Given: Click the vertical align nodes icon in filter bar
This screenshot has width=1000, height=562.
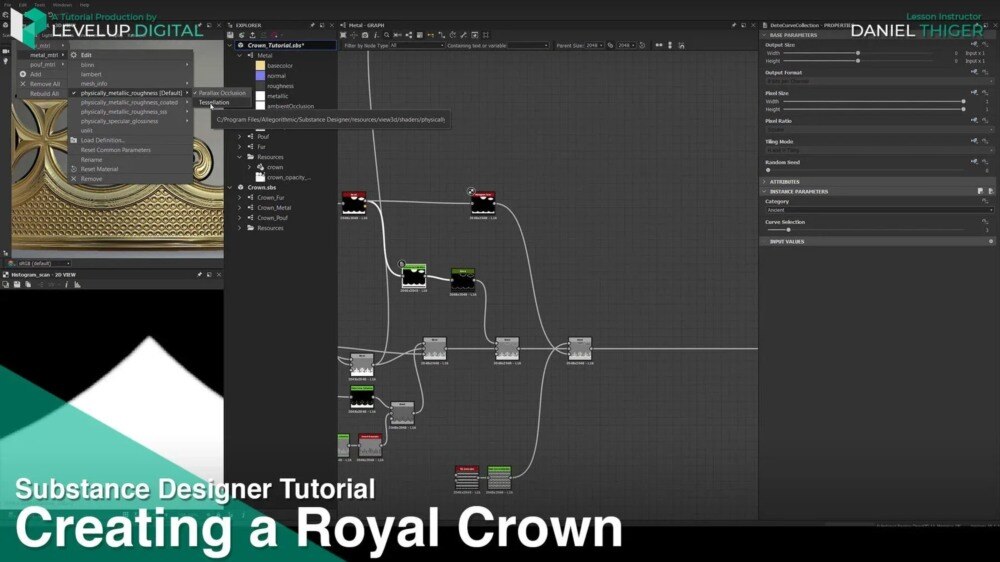Looking at the screenshot, I should [x=670, y=45].
